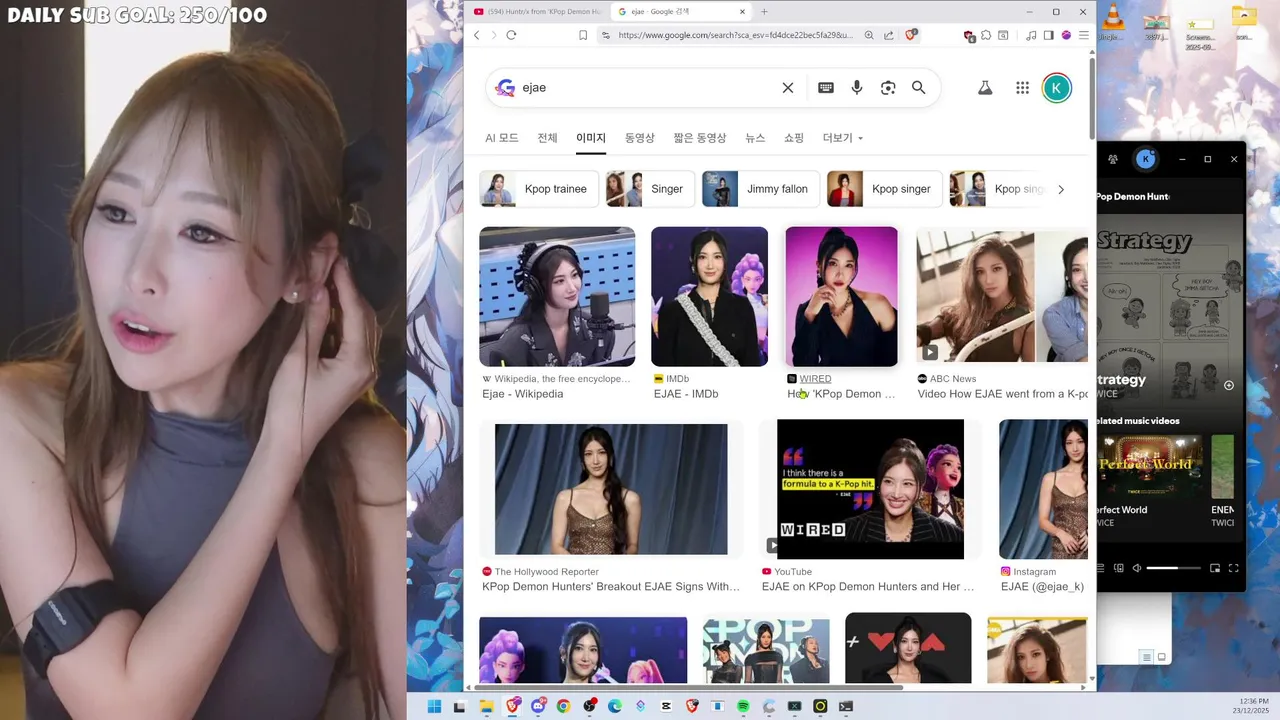Filter images by Kpop singer chip
The height and width of the screenshot is (720, 1280).
point(885,189)
